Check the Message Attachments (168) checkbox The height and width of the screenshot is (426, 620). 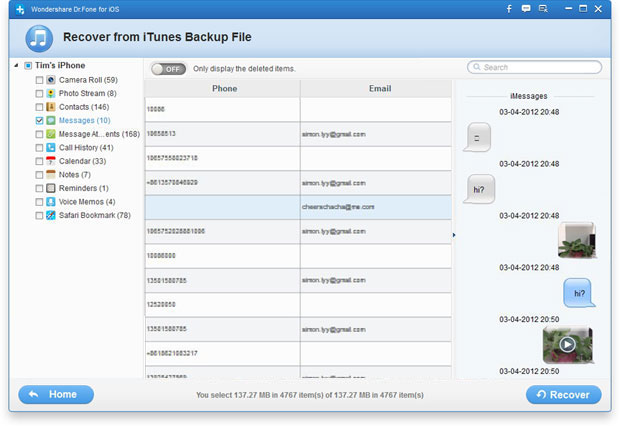[x=39, y=134]
